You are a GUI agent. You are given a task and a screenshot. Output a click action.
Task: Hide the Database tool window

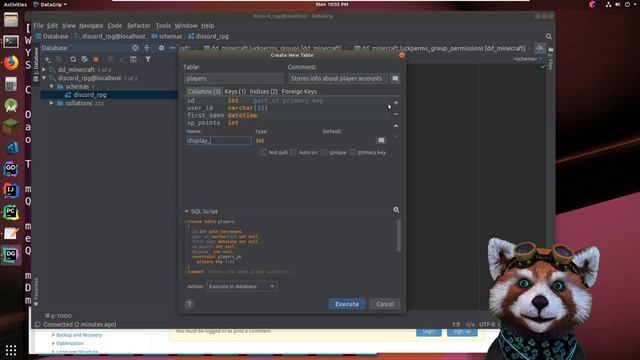tap(173, 48)
